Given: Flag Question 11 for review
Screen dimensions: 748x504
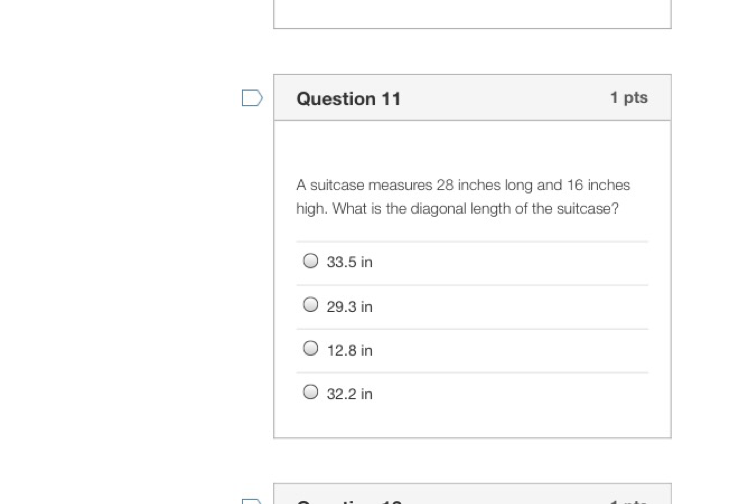Looking at the screenshot, I should click(x=252, y=98).
